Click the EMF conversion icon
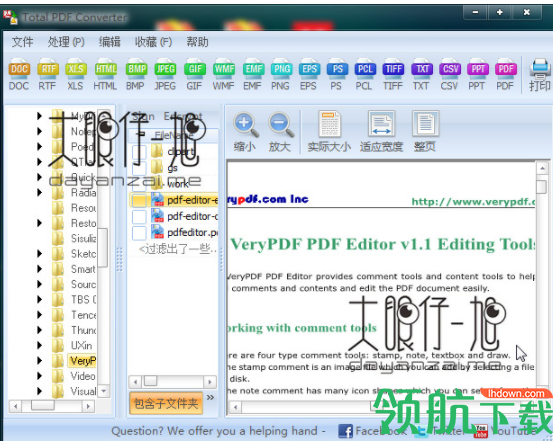Image resolution: width=553 pixels, height=441 pixels. [253, 75]
